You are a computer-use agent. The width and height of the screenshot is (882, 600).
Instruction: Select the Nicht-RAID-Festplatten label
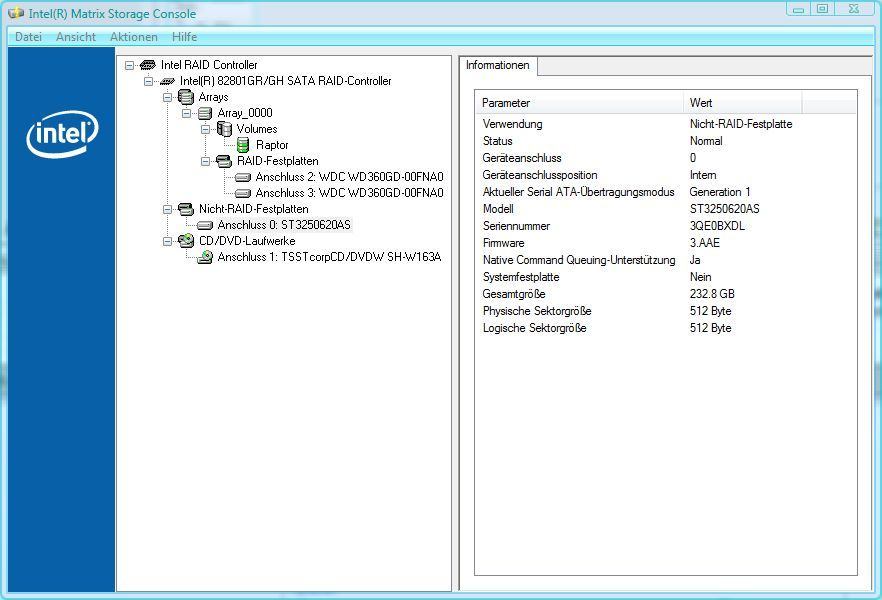point(254,209)
